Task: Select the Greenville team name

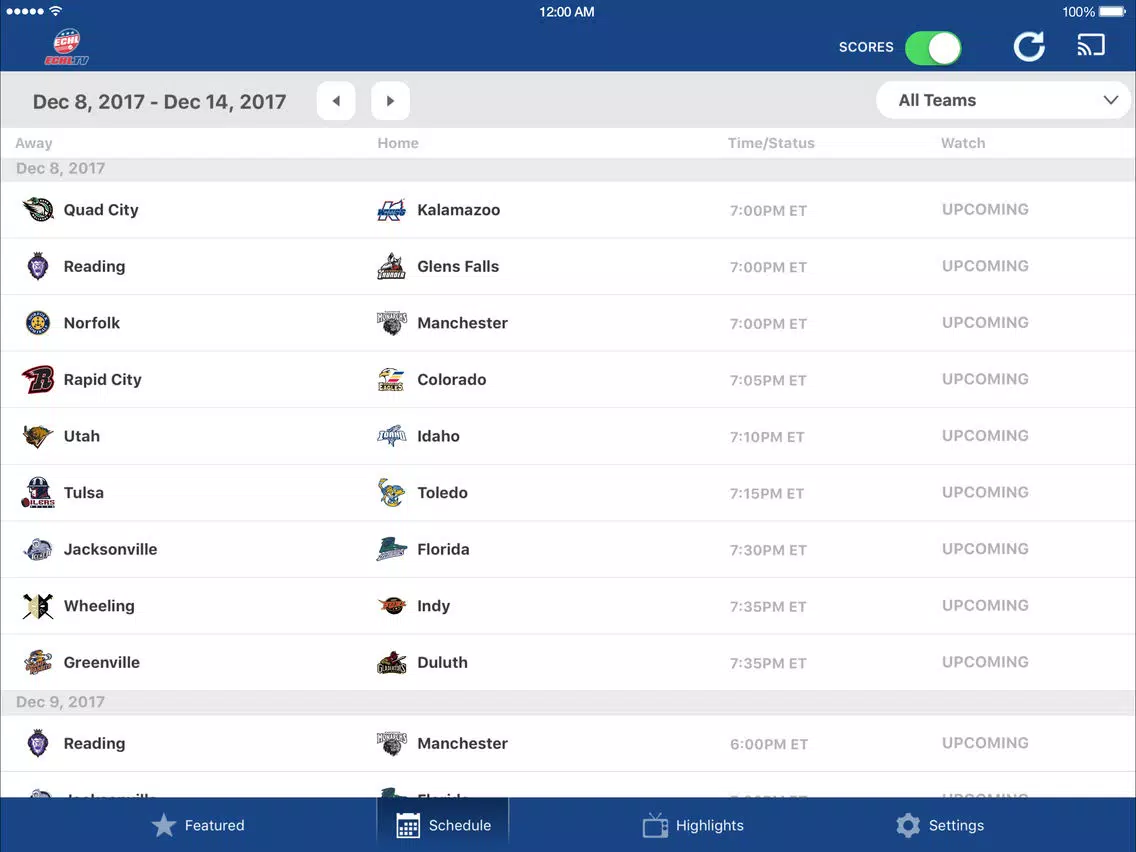Action: click(x=102, y=662)
